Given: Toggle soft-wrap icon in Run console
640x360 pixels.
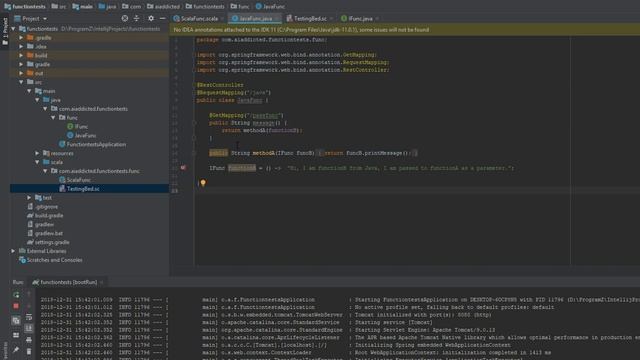Looking at the screenshot, I should tap(29, 317).
